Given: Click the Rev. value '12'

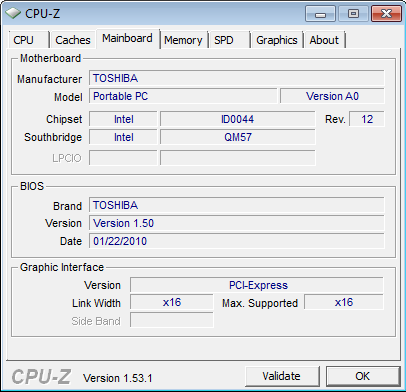Looking at the screenshot, I should click(367, 119).
